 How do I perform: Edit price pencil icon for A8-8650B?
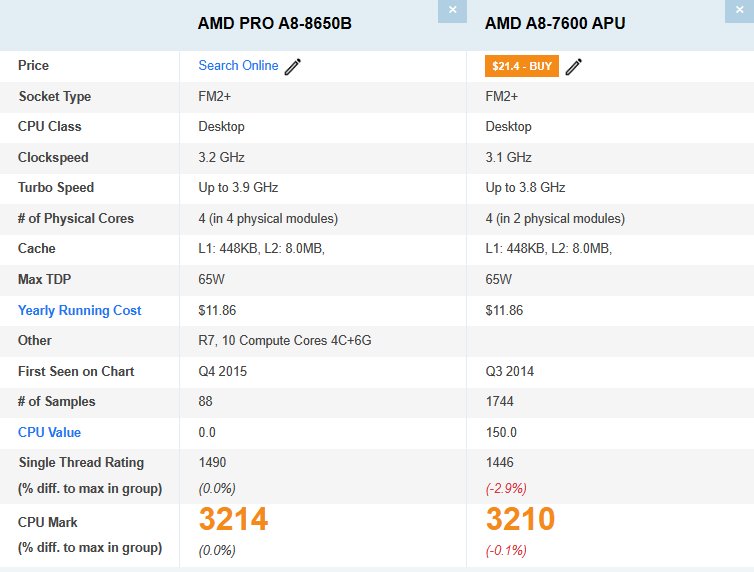point(292,67)
